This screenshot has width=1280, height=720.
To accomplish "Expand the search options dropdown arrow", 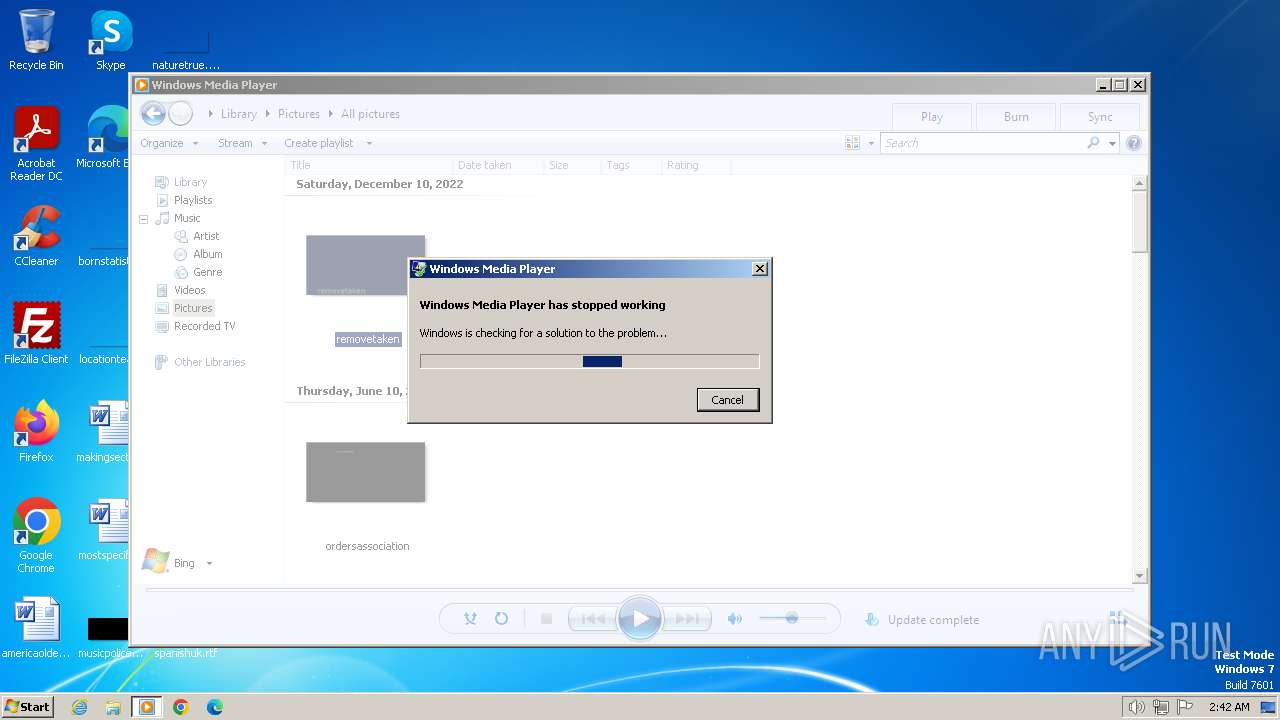I will (1112, 143).
